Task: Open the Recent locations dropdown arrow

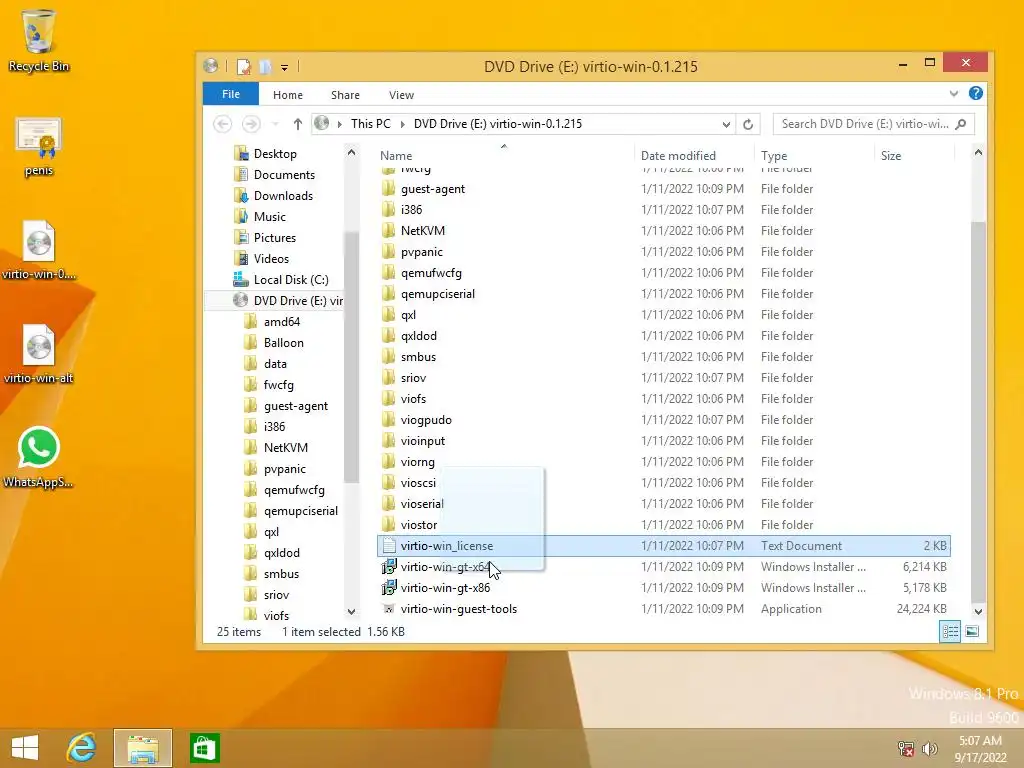Action: coord(276,124)
